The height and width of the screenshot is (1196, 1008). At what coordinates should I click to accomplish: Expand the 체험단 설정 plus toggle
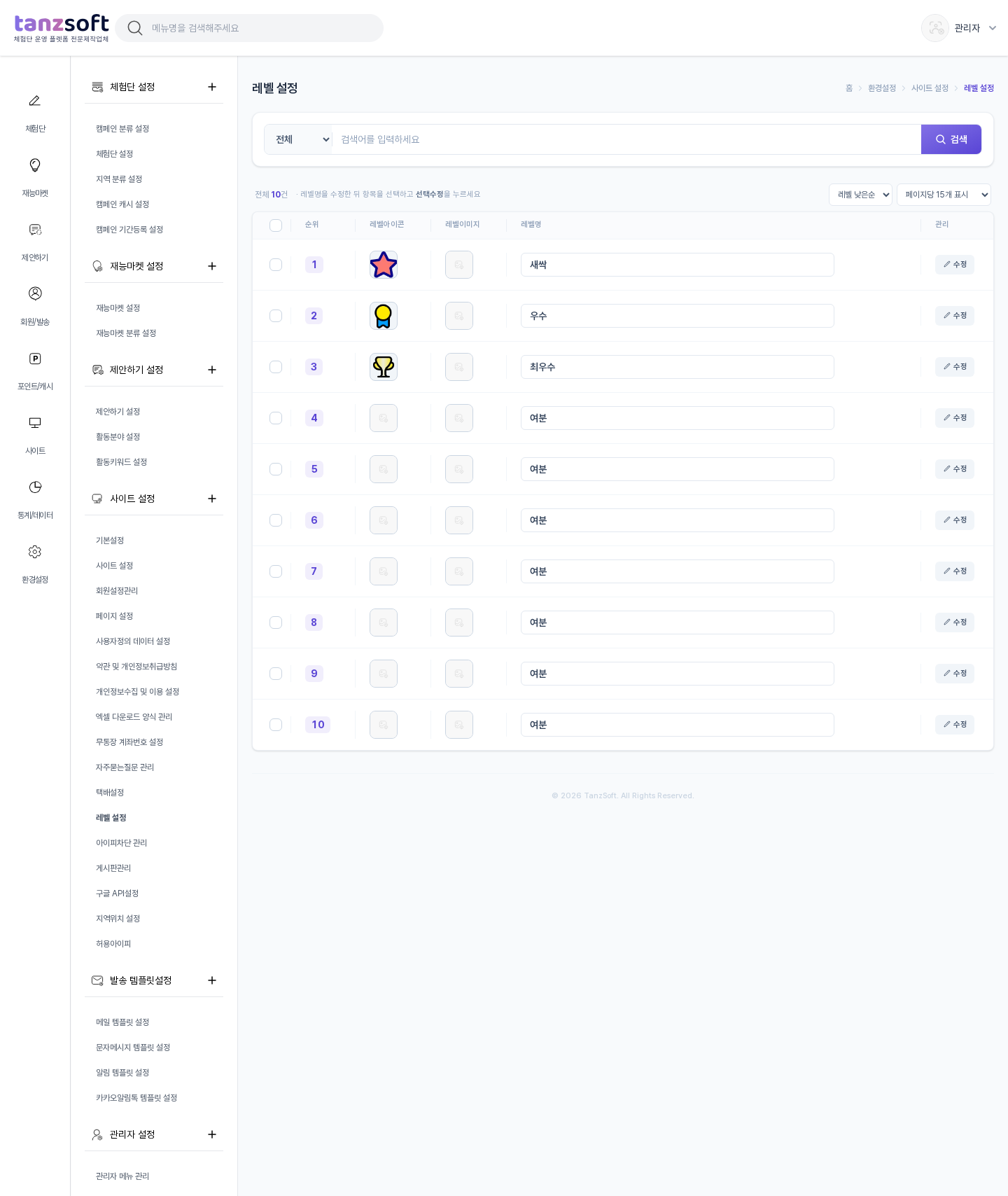coord(212,87)
